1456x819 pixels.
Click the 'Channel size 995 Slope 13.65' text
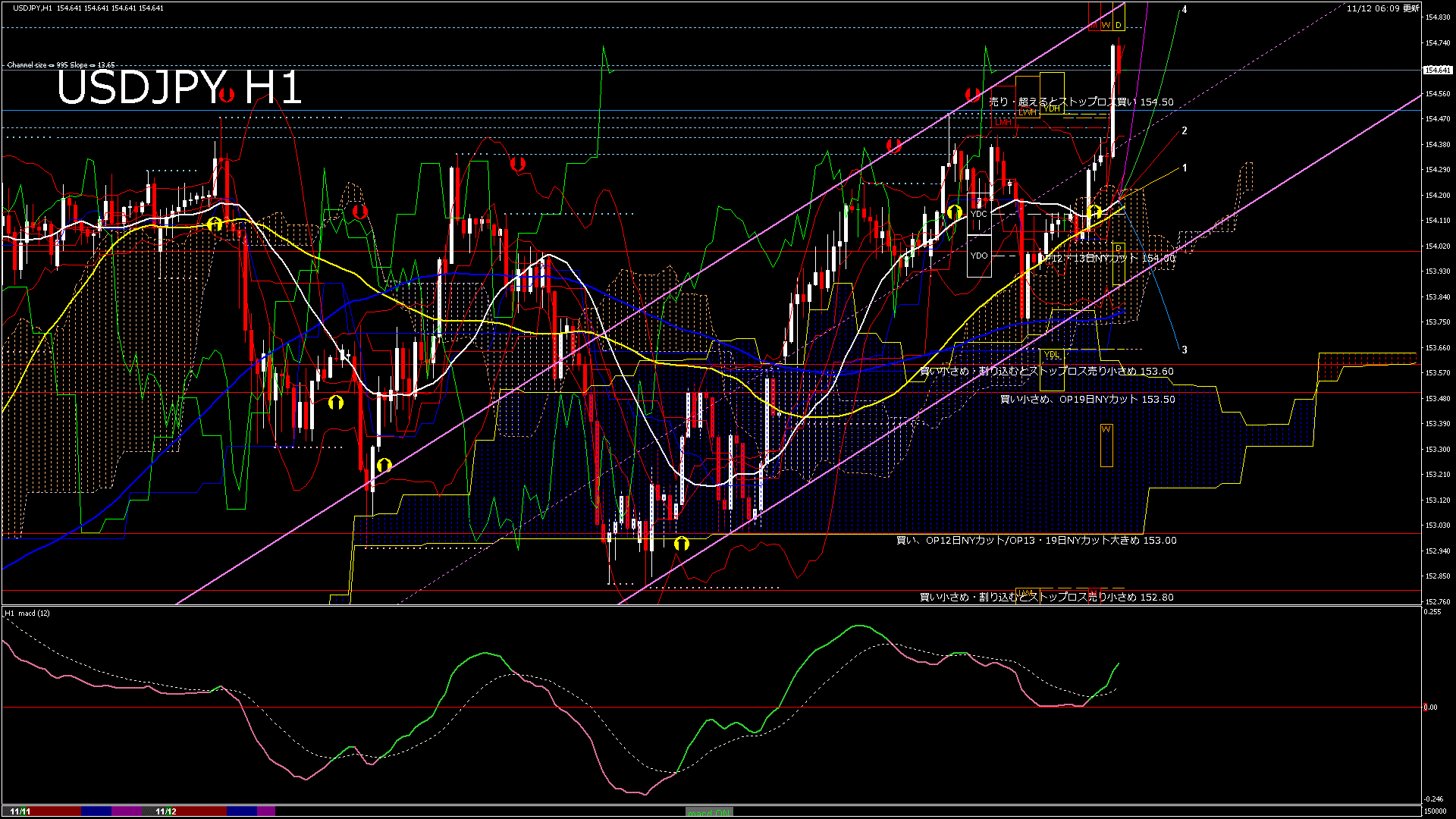click(x=59, y=65)
